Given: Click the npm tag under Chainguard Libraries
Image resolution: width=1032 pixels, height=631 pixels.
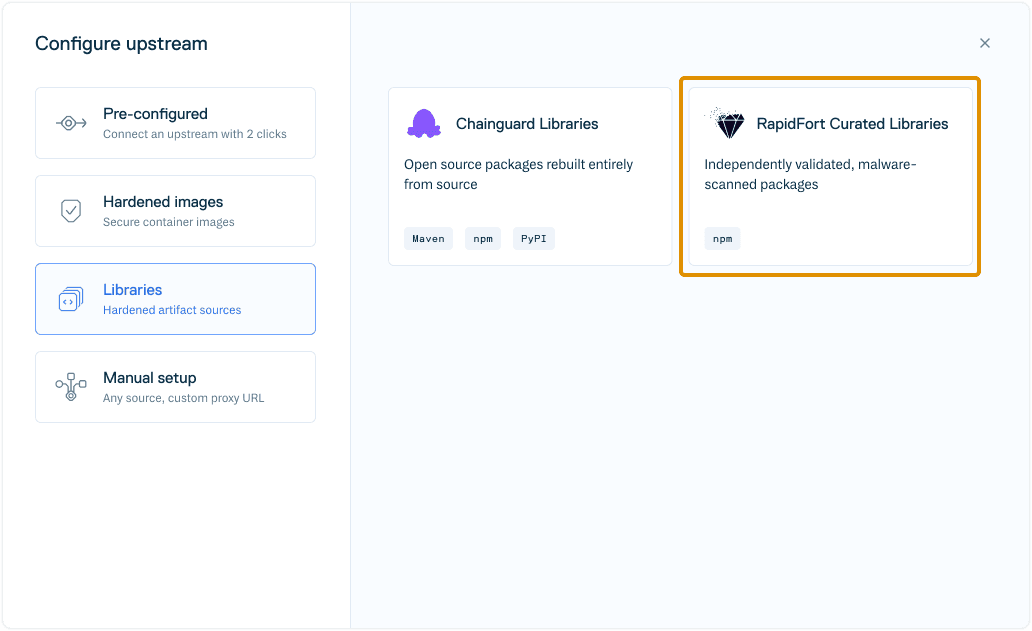Looking at the screenshot, I should point(483,239).
